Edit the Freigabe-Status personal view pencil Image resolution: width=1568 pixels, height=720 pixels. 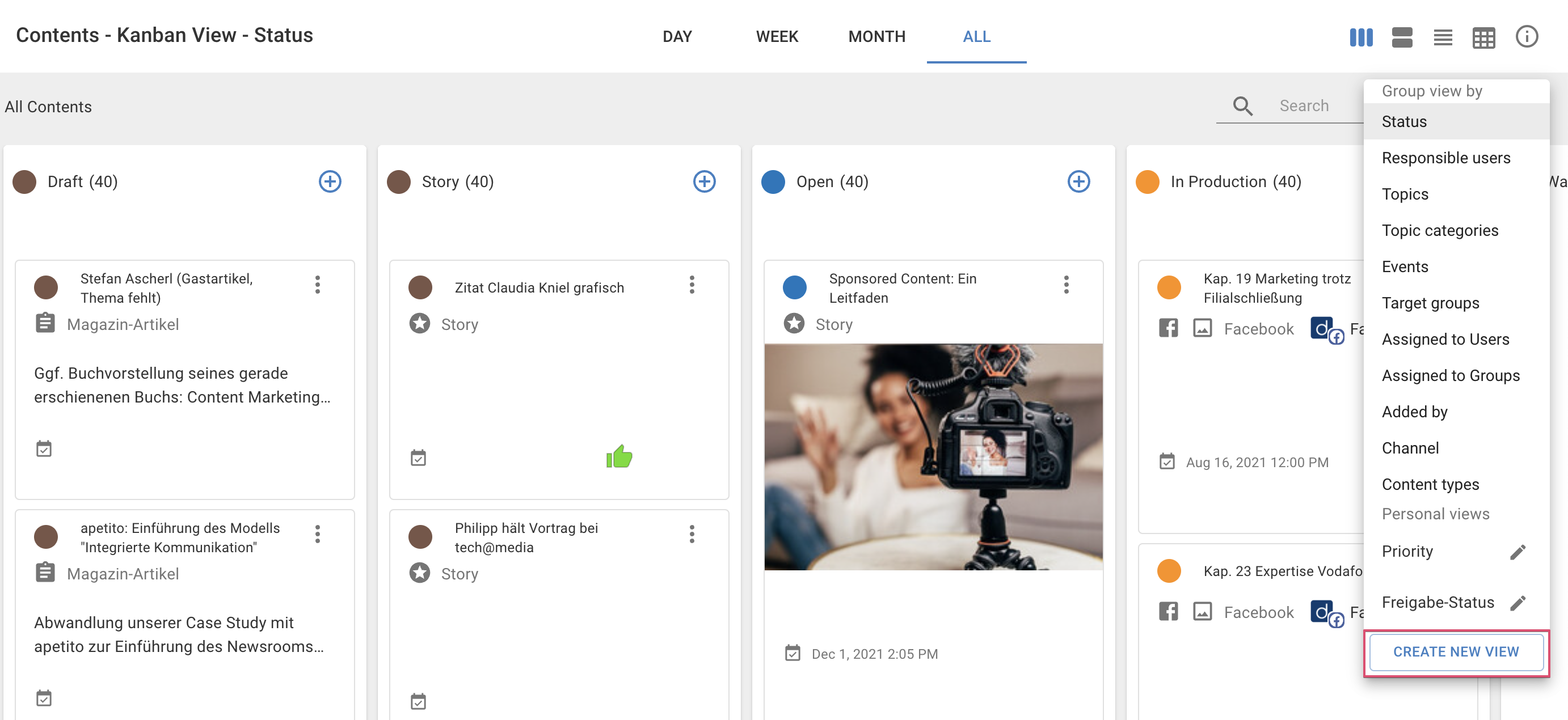[1518, 603]
